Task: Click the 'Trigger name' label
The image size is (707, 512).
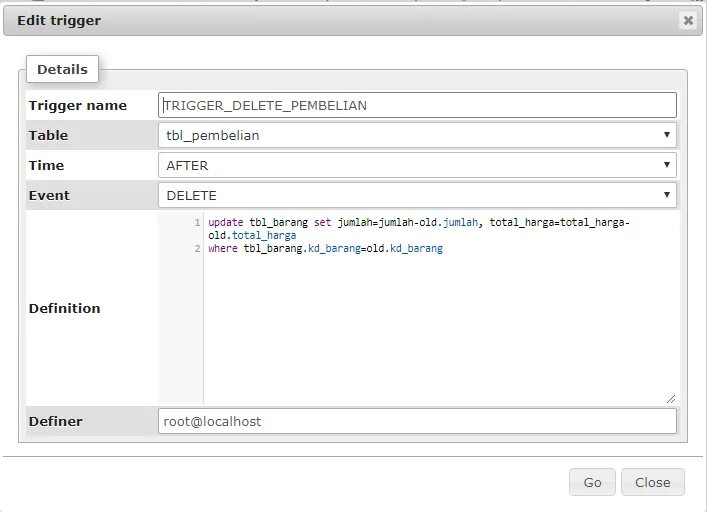Action: pyautogui.click(x=78, y=105)
